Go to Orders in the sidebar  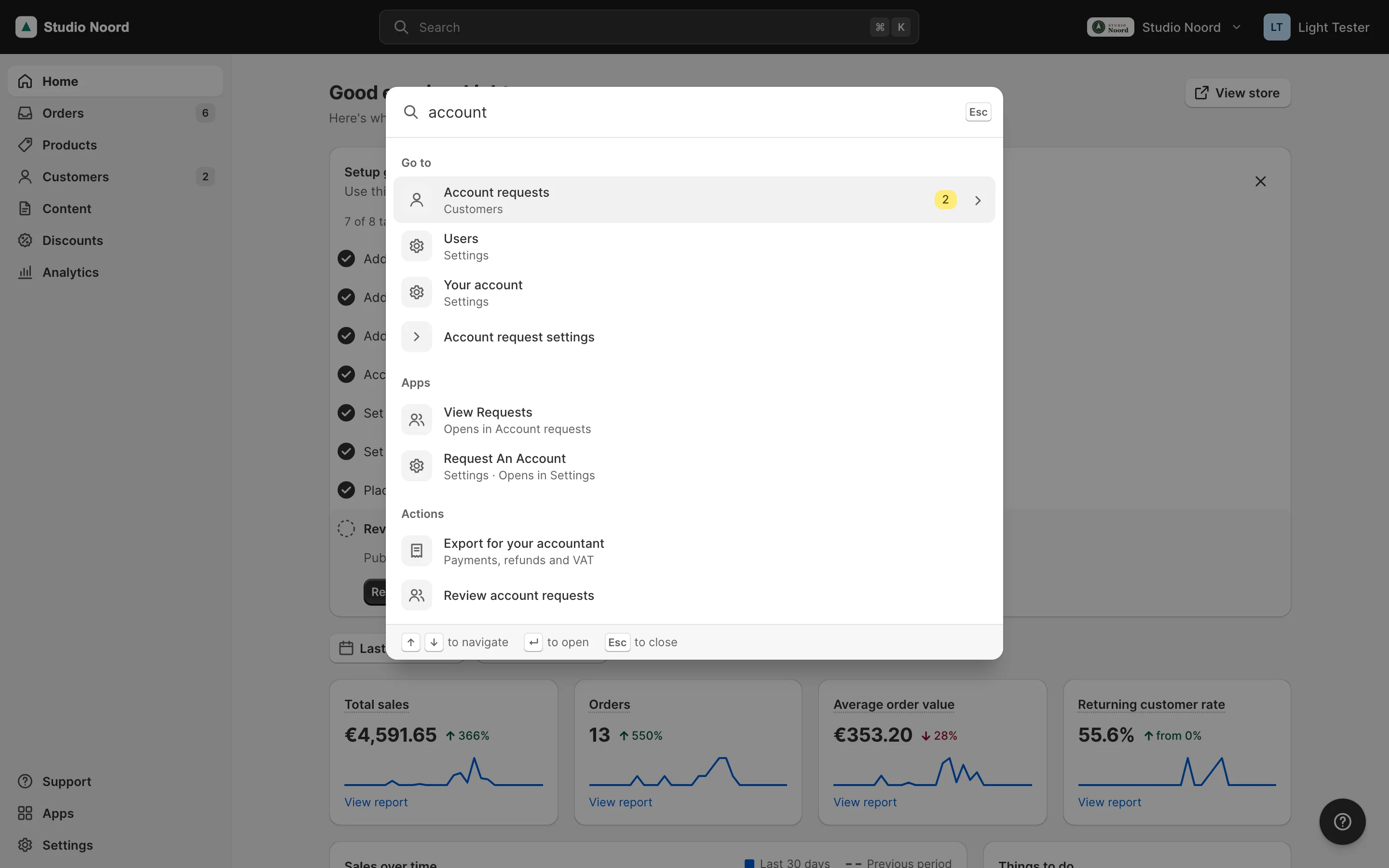click(115, 113)
